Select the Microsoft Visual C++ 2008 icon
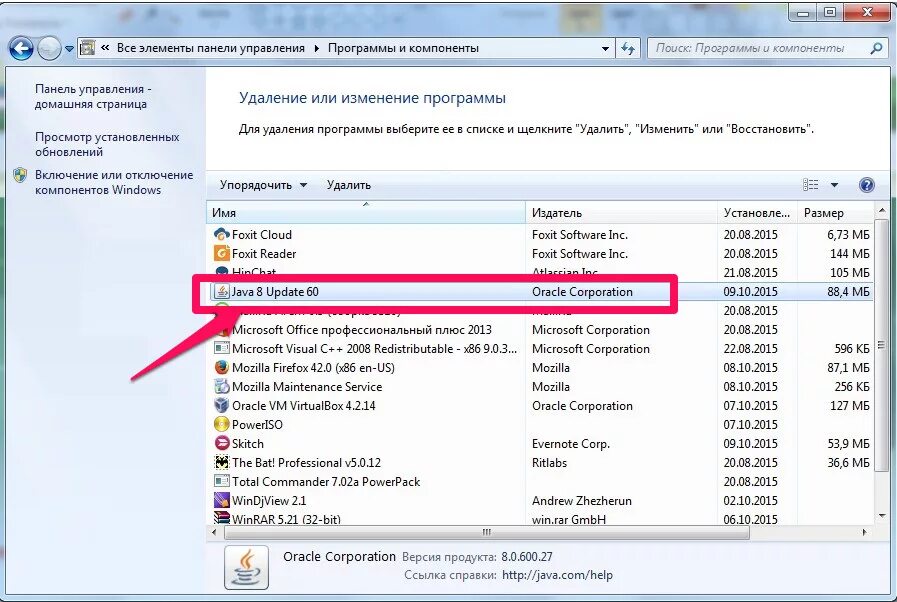 (221, 348)
